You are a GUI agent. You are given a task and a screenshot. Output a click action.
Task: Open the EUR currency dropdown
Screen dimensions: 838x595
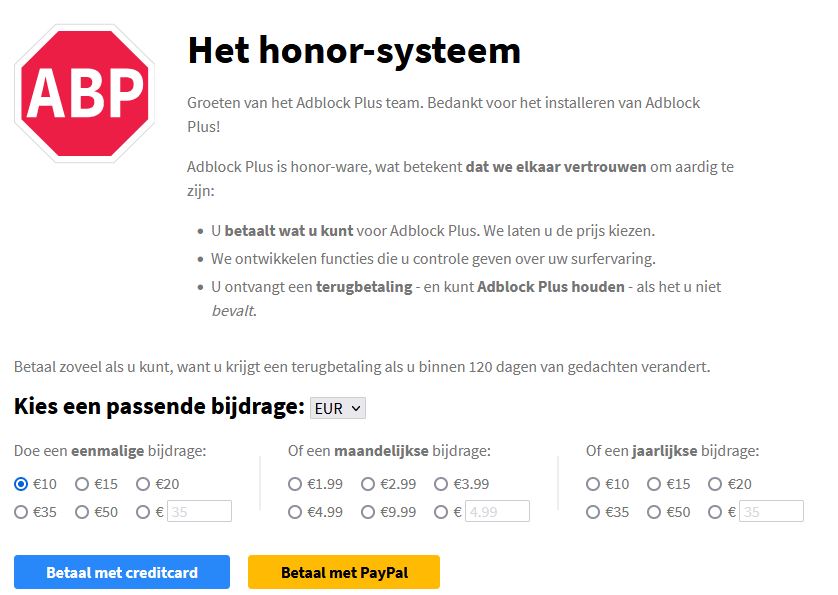click(338, 408)
